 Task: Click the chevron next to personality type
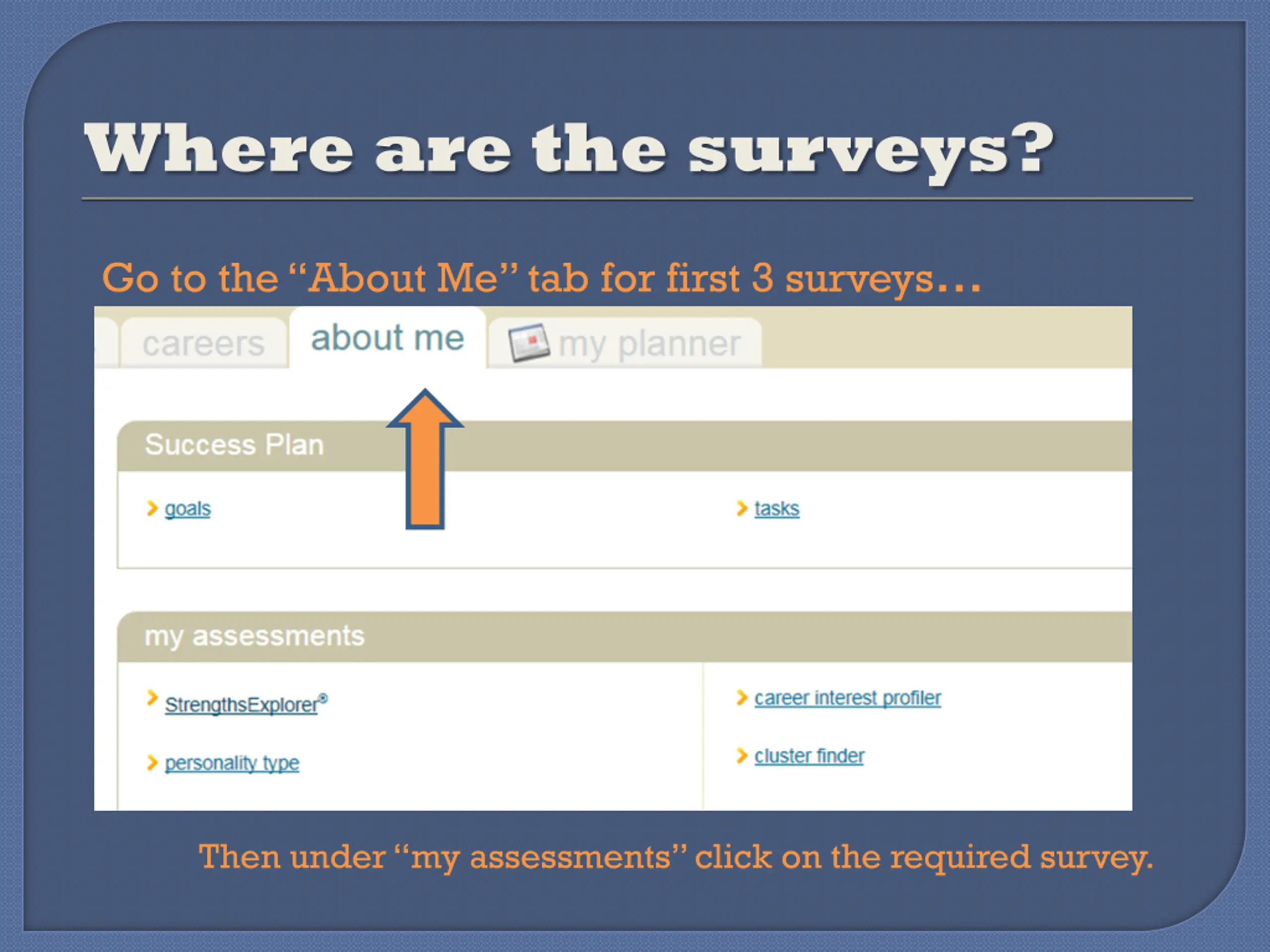coord(152,763)
